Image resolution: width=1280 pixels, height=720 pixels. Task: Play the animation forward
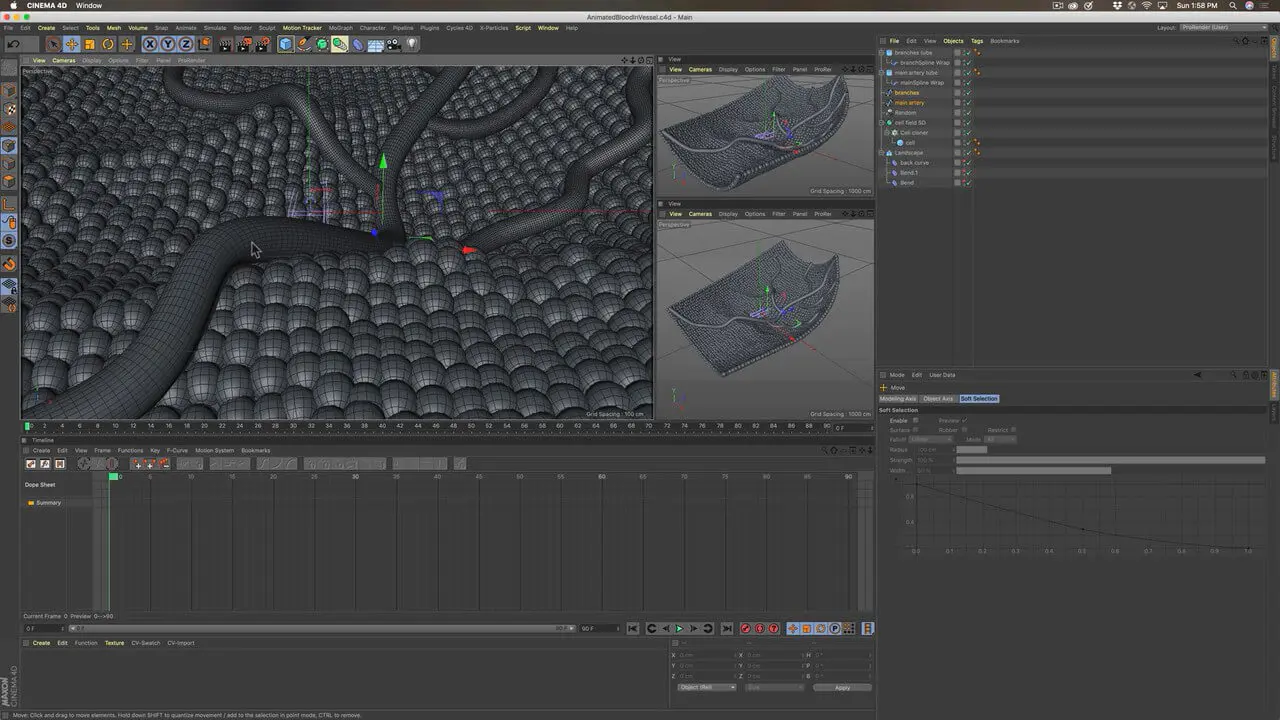pyautogui.click(x=679, y=628)
